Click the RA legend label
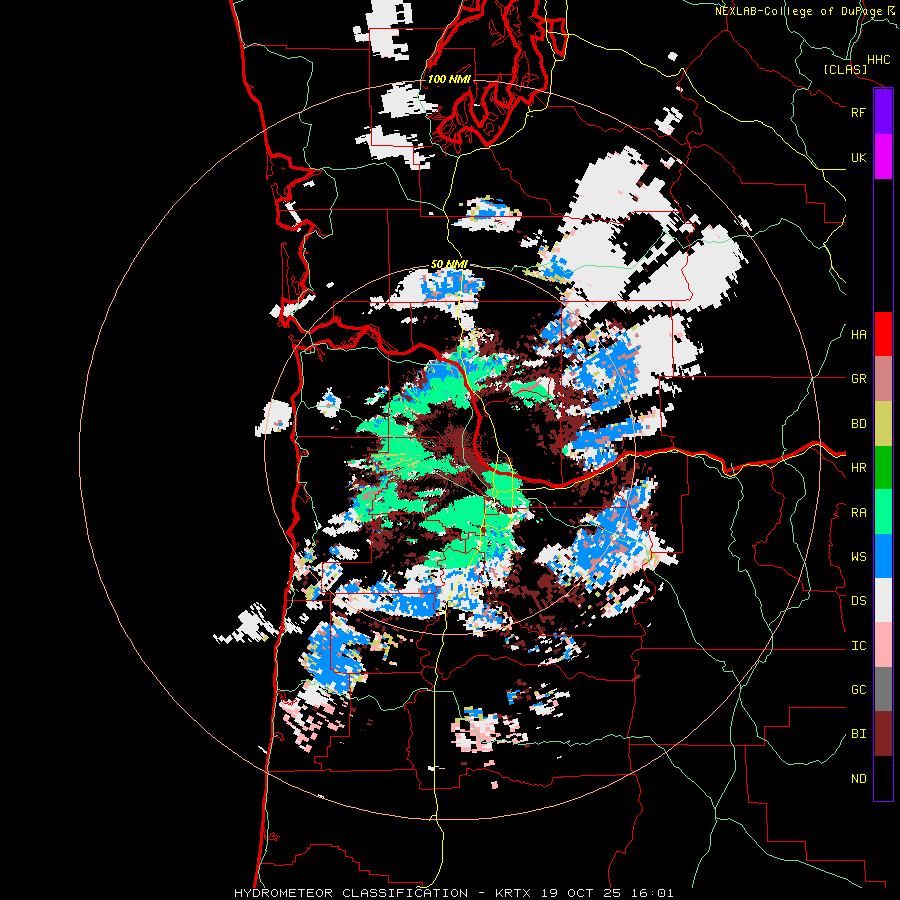 858,513
